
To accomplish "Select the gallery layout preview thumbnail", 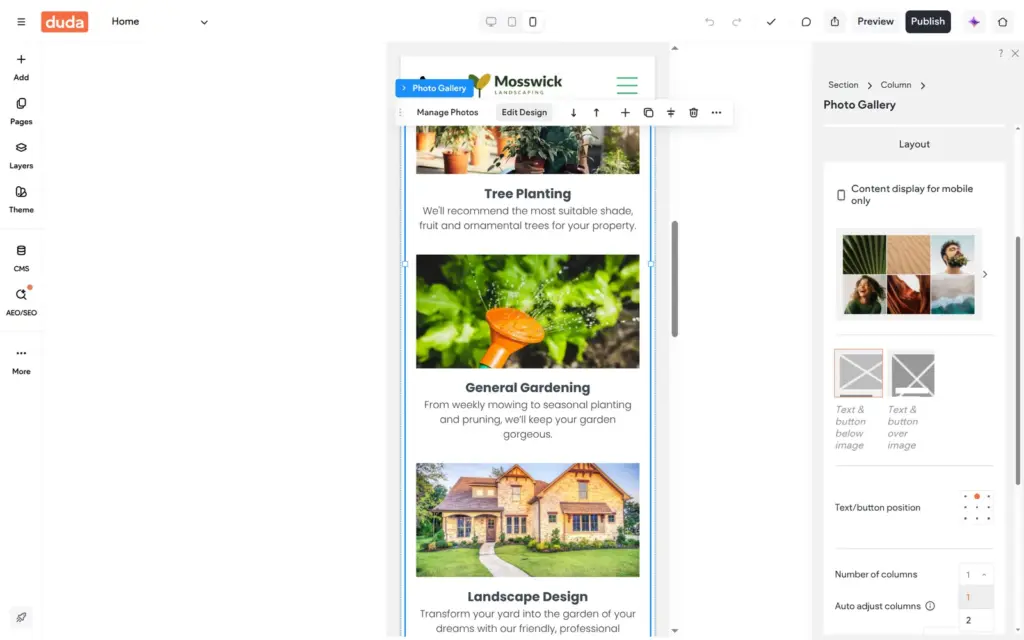I will (x=908, y=274).
